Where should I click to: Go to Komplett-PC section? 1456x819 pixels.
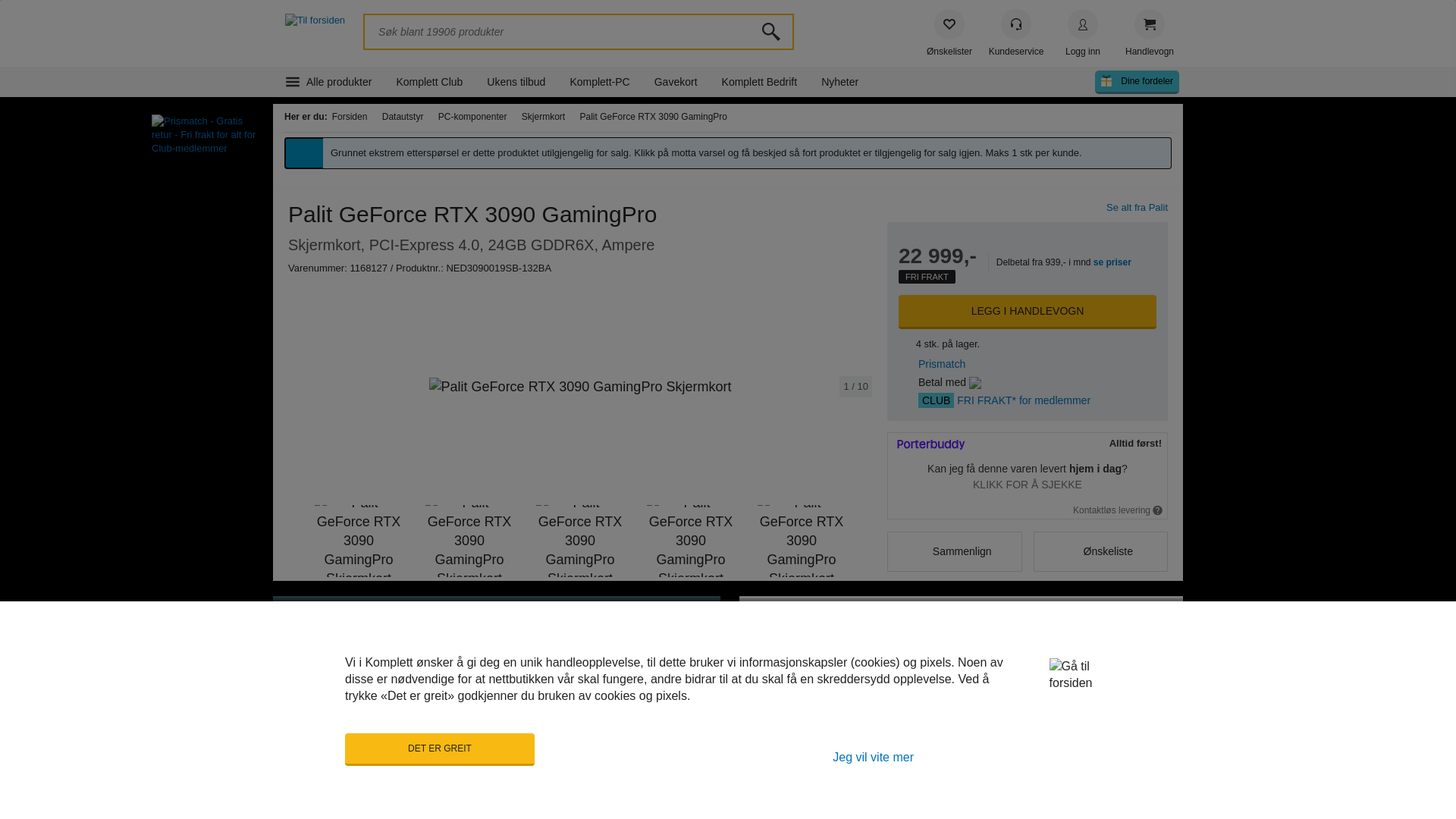click(599, 82)
